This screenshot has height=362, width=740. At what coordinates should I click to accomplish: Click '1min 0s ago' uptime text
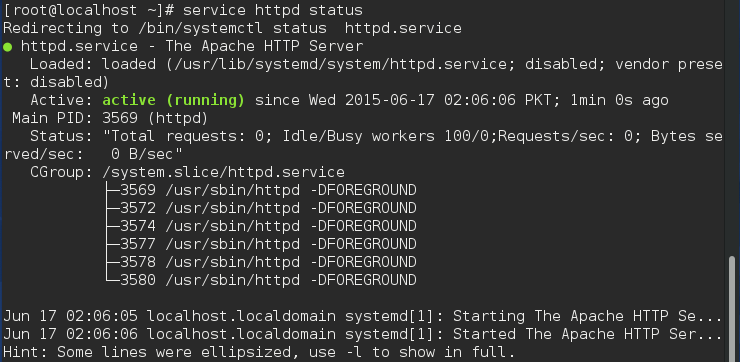[619, 100]
